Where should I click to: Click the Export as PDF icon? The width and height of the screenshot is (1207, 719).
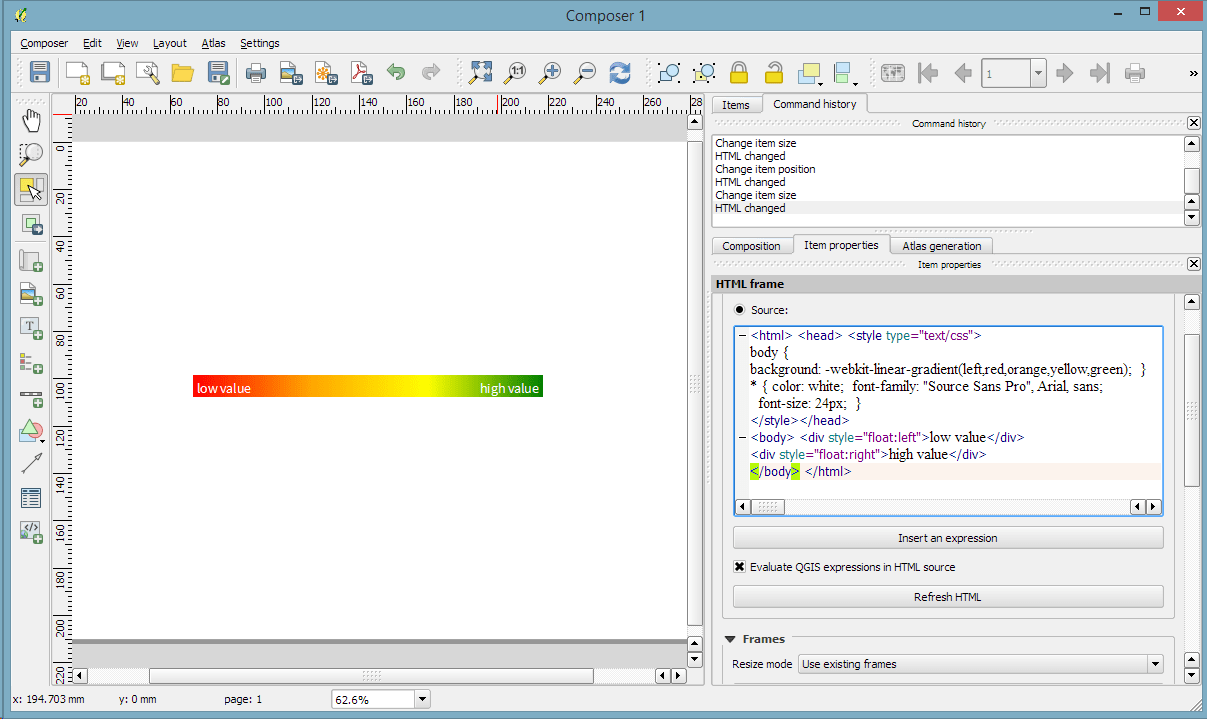point(361,72)
